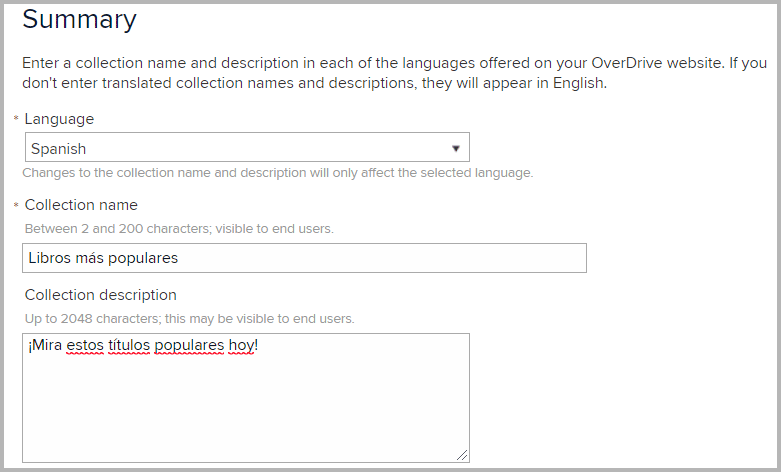Click misspelled word 'estos' in description
781x472 pixels.
(85, 345)
